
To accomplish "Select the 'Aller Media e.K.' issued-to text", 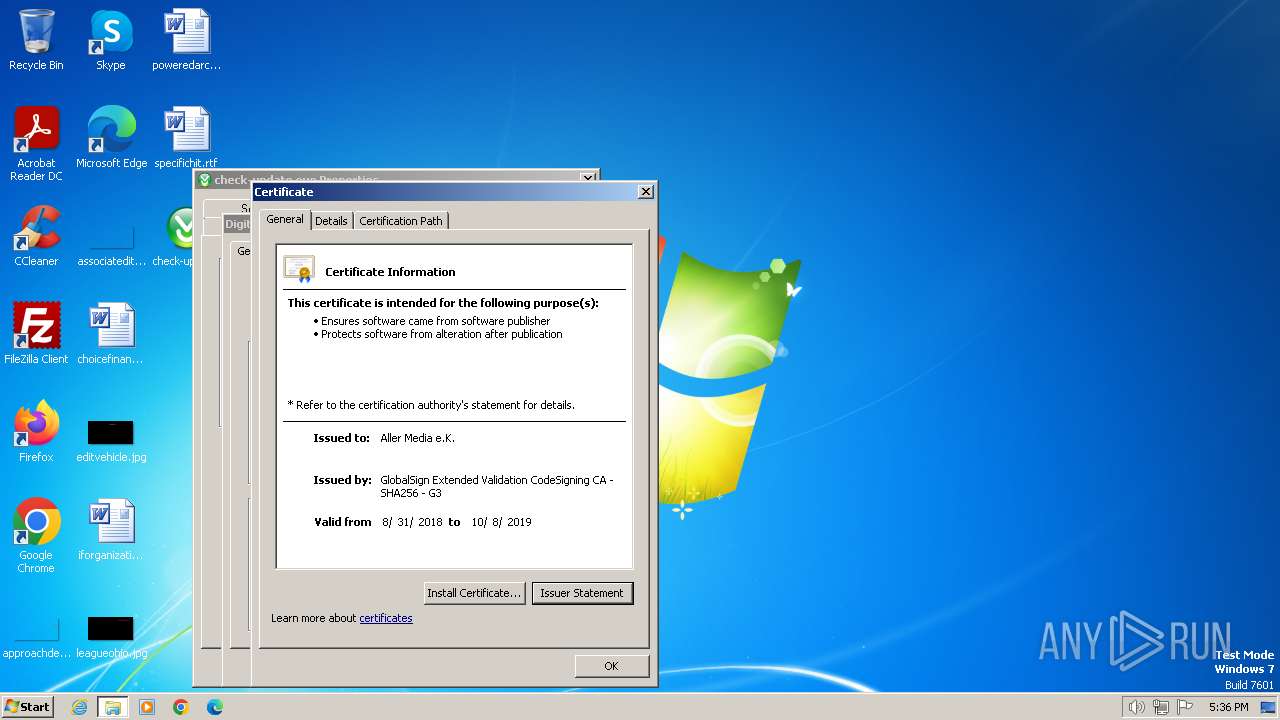I will click(418, 438).
